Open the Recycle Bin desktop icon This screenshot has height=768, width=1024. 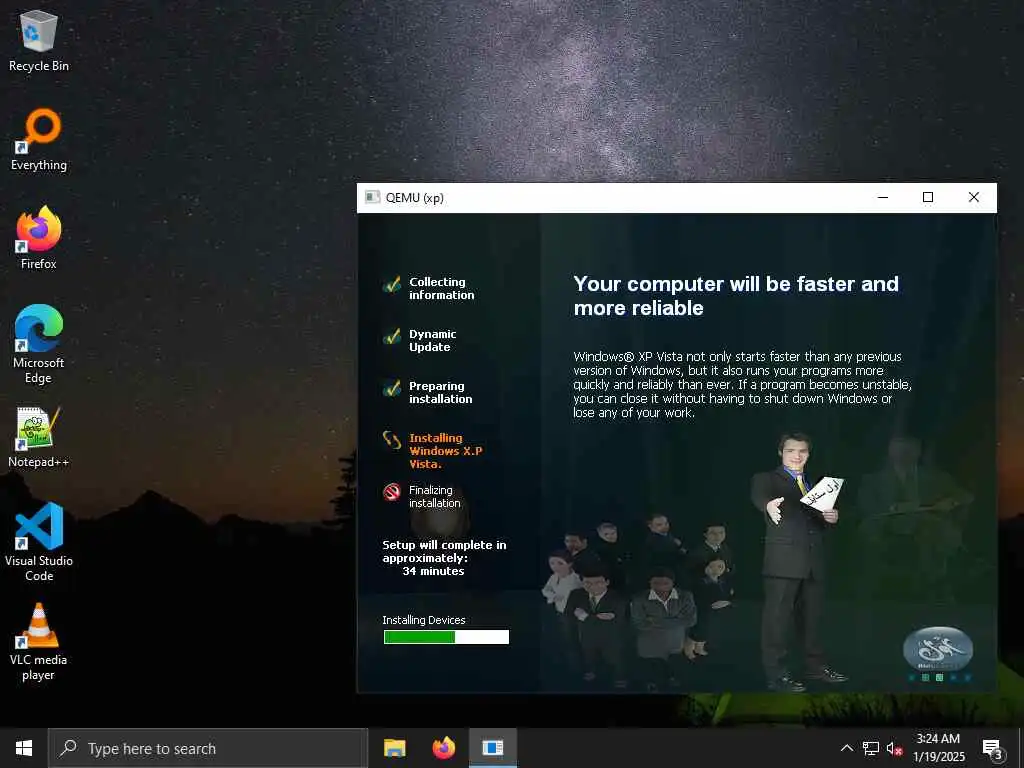pyautogui.click(x=39, y=41)
